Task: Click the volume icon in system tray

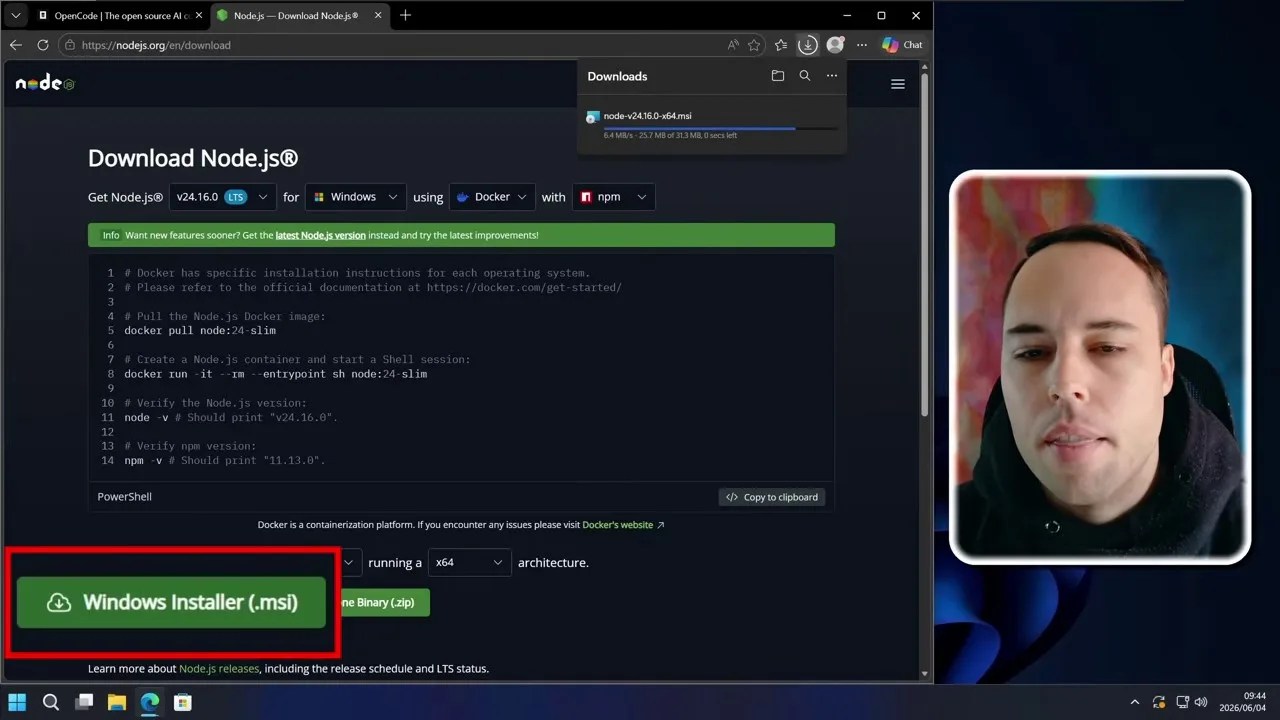Action: click(1201, 702)
